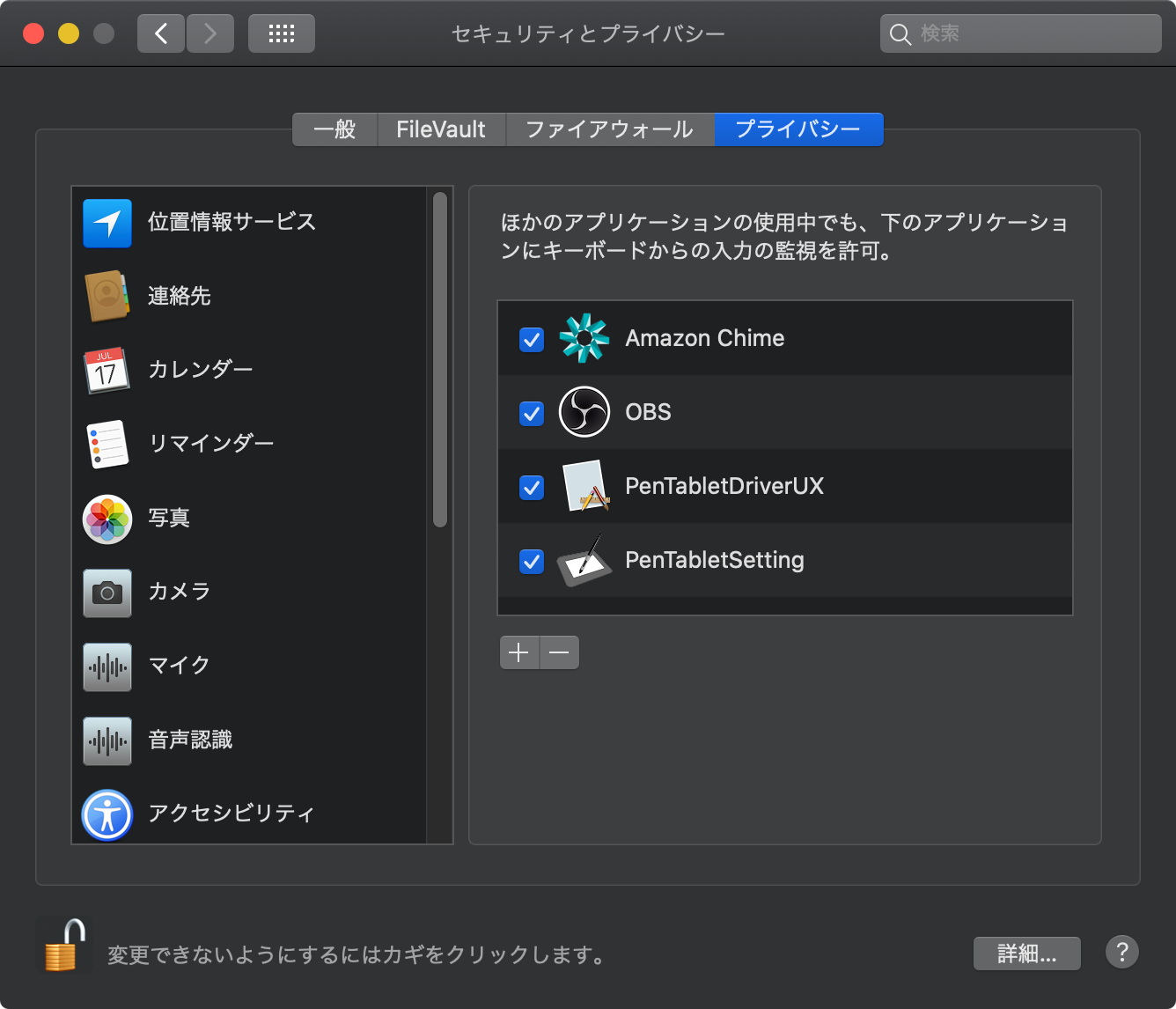Select the Microphone waveform icon

pos(107,667)
